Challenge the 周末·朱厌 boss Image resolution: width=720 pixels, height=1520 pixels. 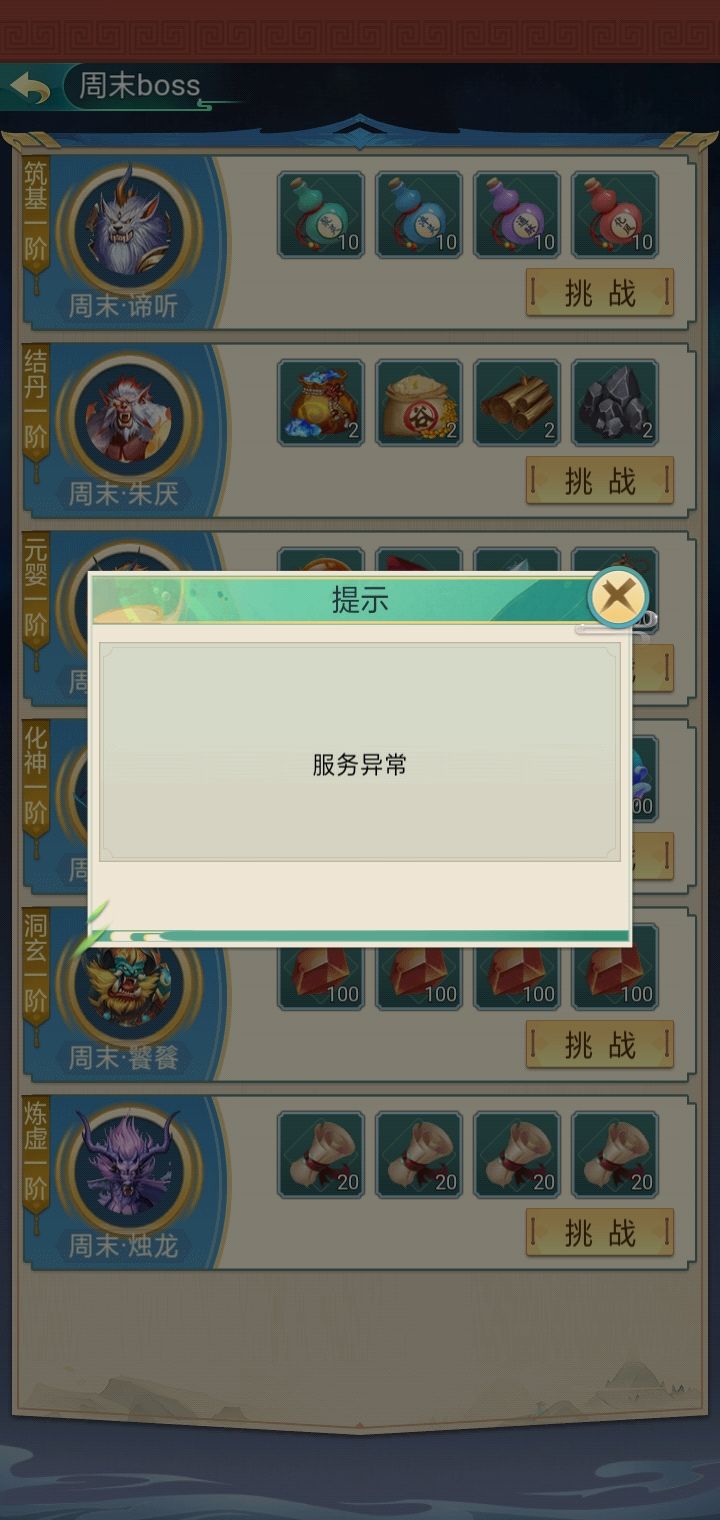(x=600, y=481)
